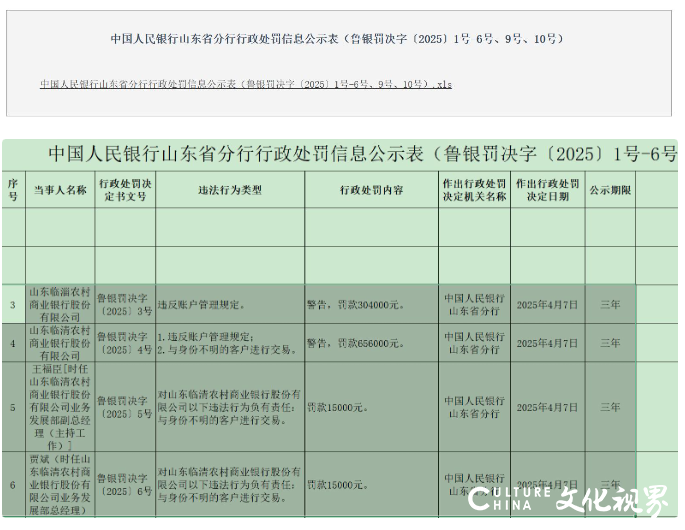
Task: Click sequence number 4 cell
Action: pyautogui.click(x=14, y=343)
